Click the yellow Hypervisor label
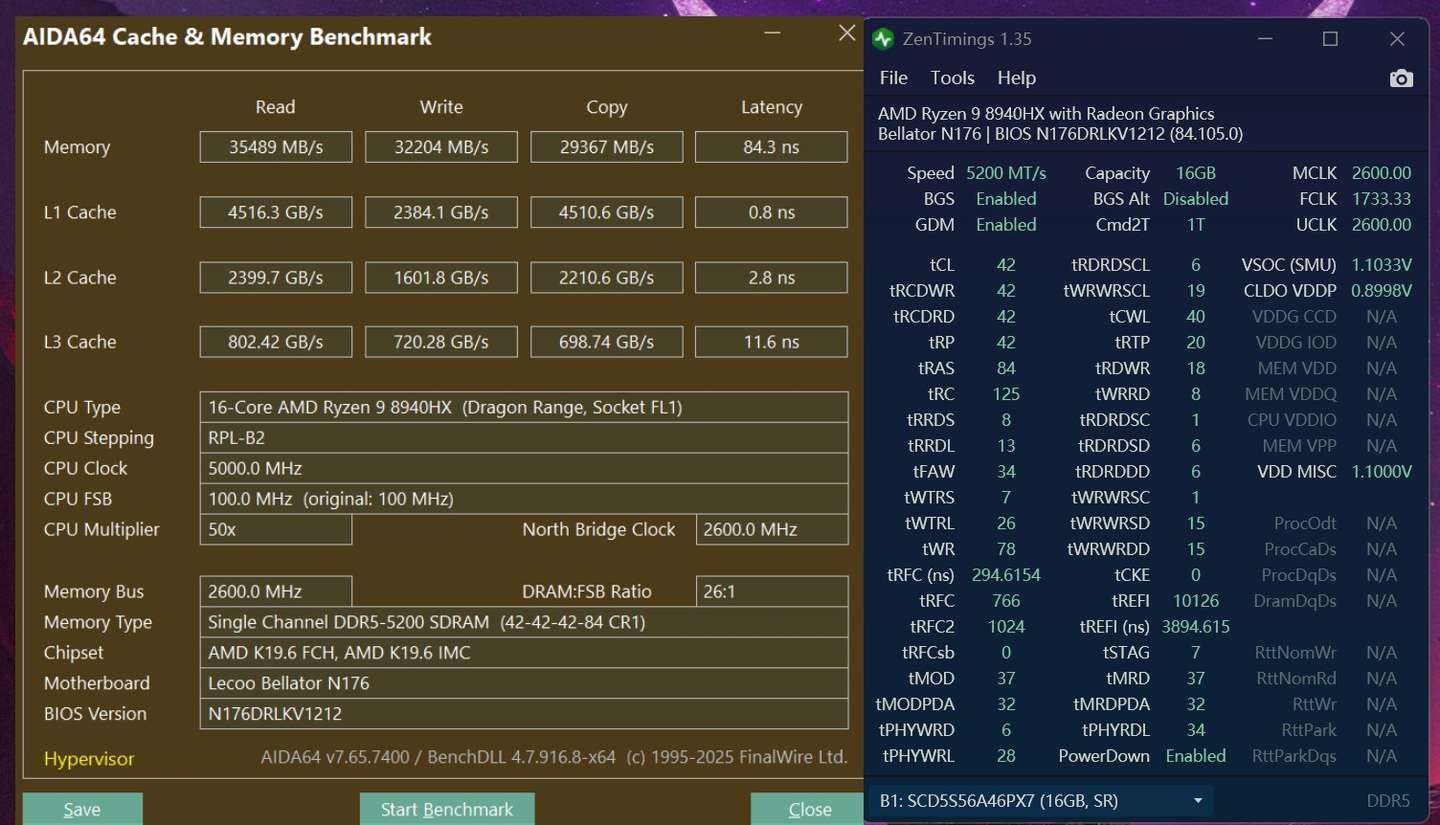This screenshot has width=1440, height=825. (89, 759)
